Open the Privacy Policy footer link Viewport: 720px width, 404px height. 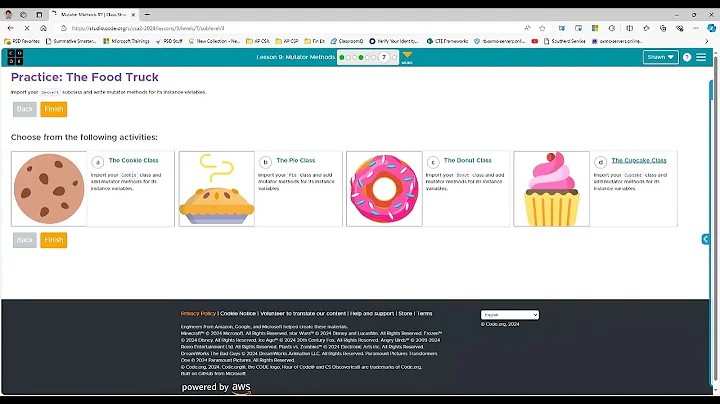pyautogui.click(x=198, y=314)
